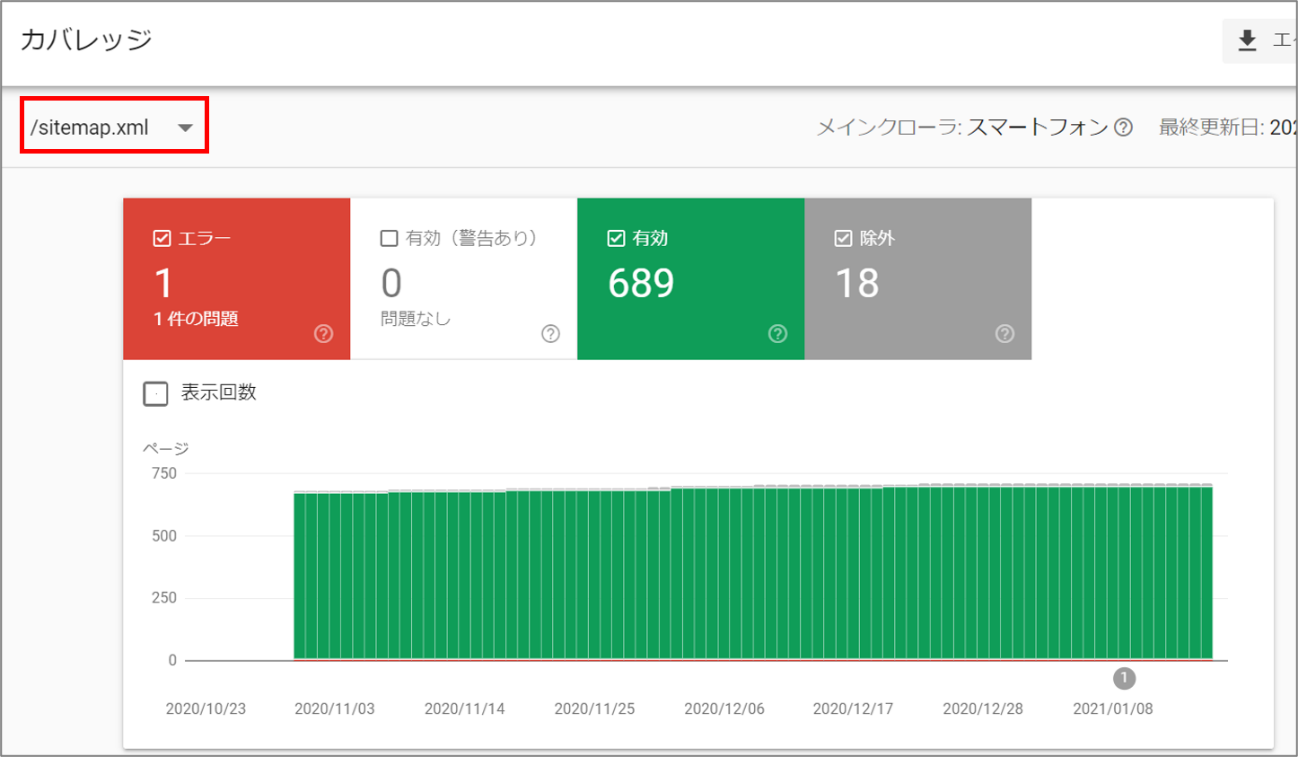Select the green 有効 card showing 689
The width and height of the screenshot is (1298, 757).
[691, 279]
